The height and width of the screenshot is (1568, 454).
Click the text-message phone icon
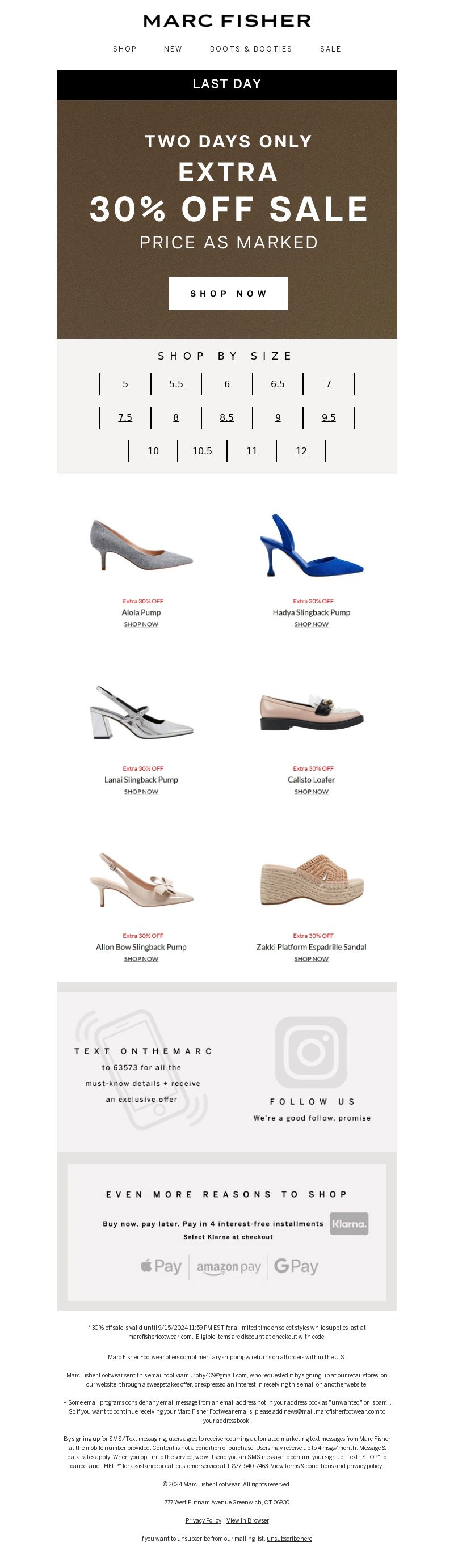pos(141,1070)
